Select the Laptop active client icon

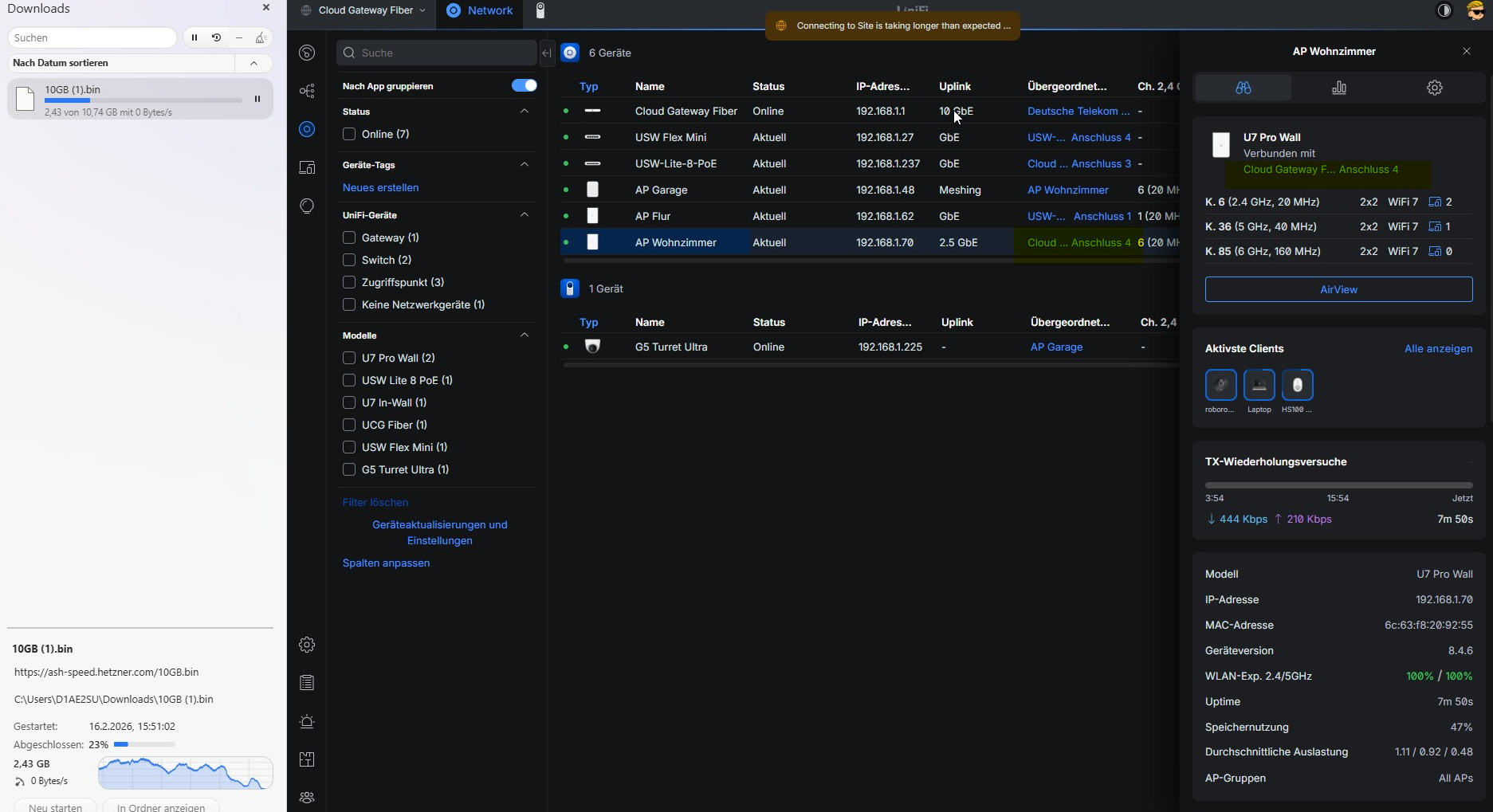(x=1259, y=386)
